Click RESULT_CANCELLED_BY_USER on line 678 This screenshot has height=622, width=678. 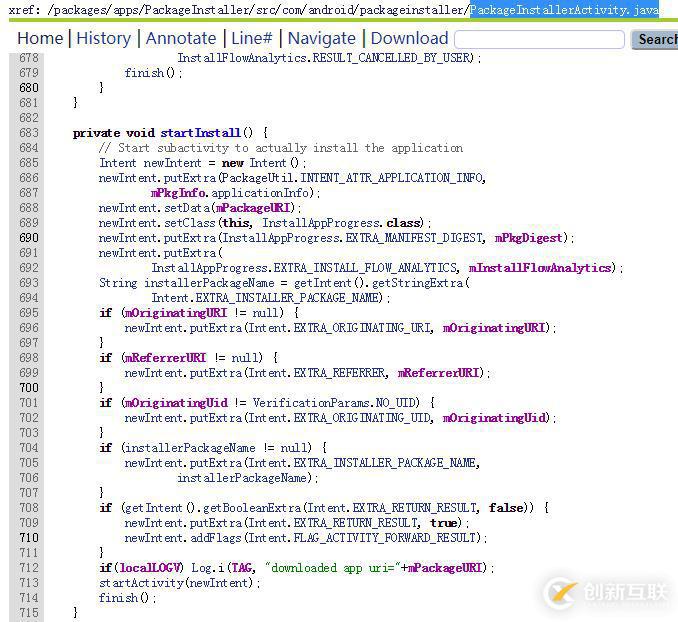[x=390, y=58]
